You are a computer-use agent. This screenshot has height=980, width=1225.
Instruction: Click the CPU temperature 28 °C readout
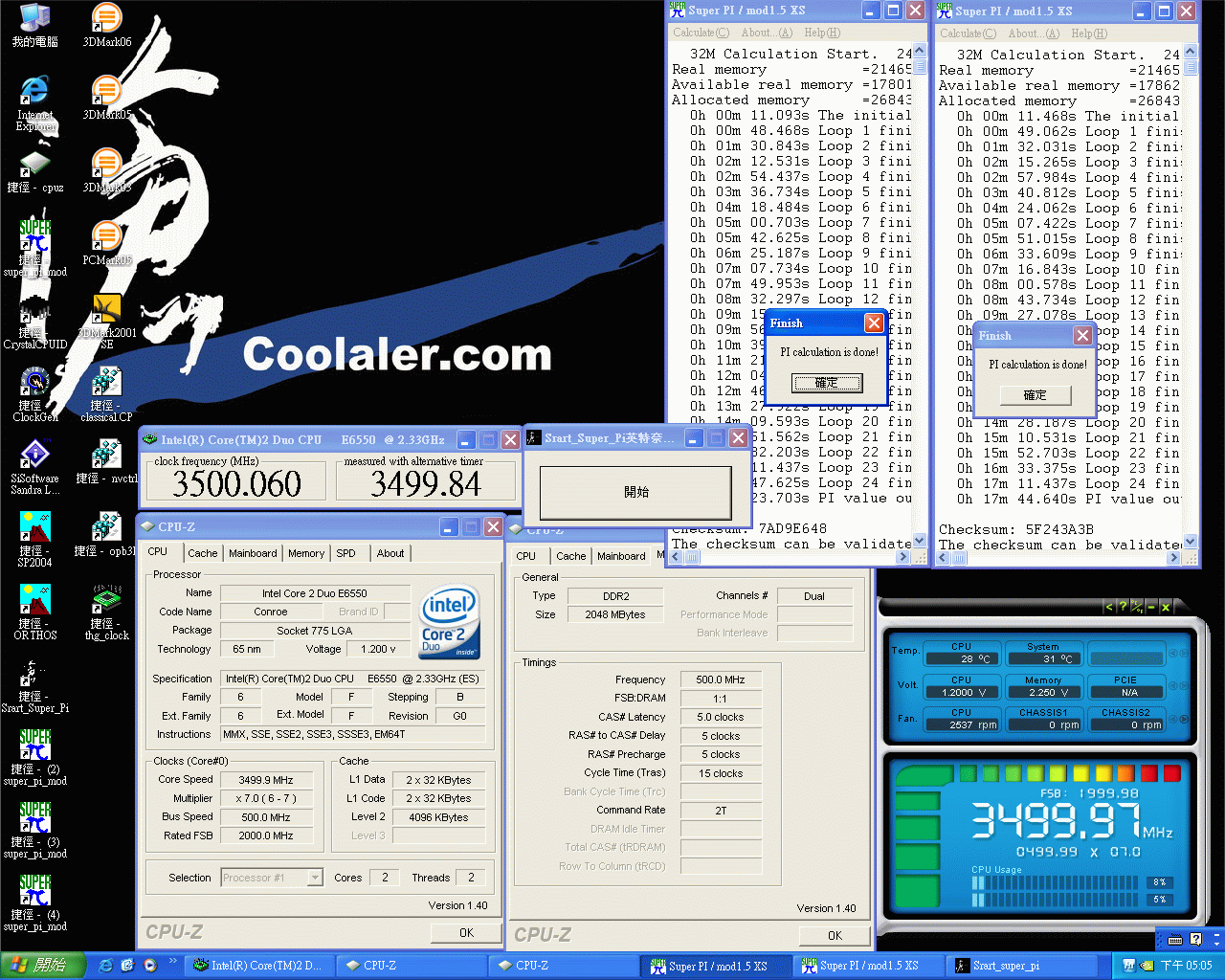pos(961,658)
